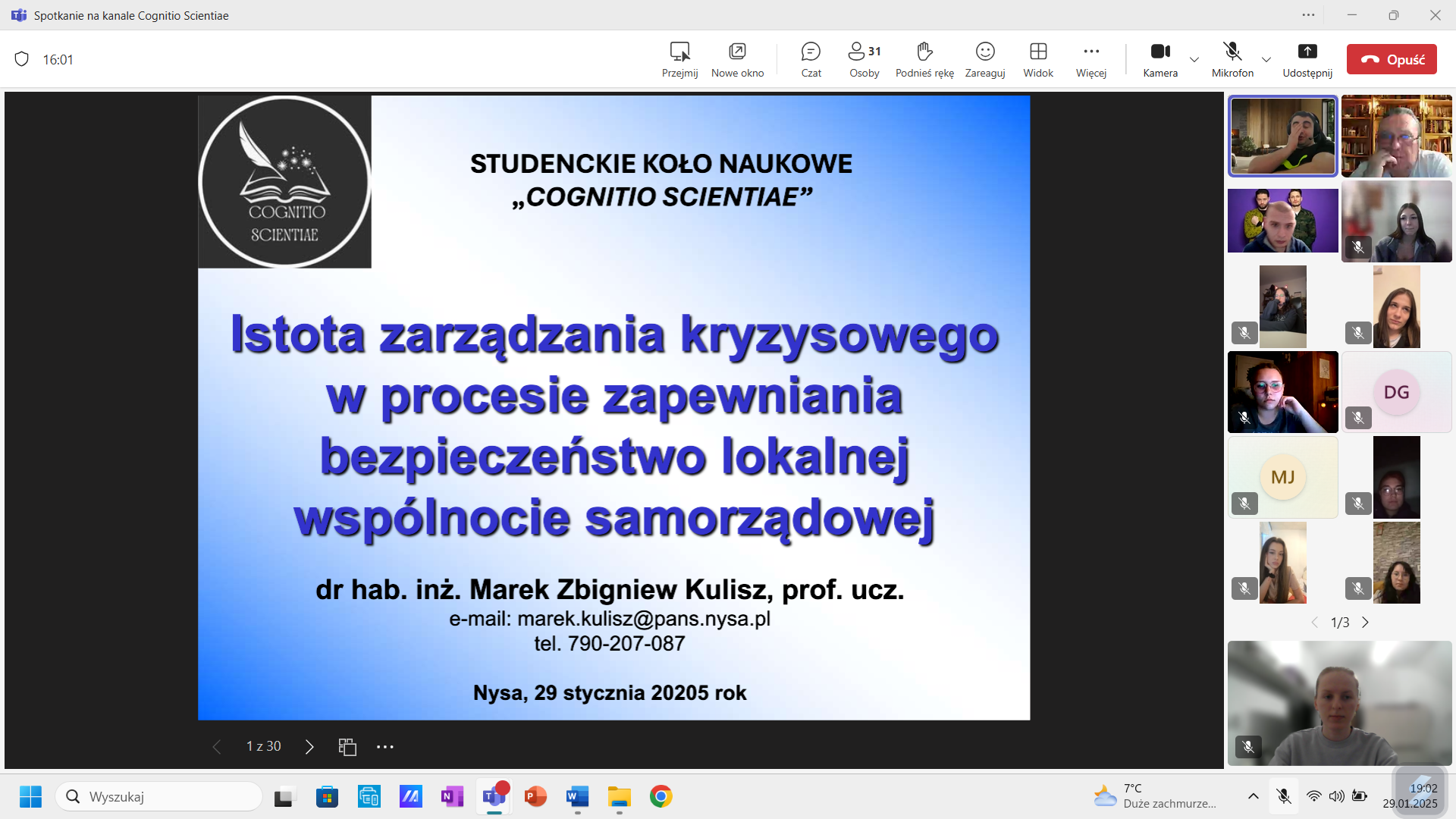Click the Cognitio Scientiae logo on slide
The image size is (1456, 819).
coord(284,182)
